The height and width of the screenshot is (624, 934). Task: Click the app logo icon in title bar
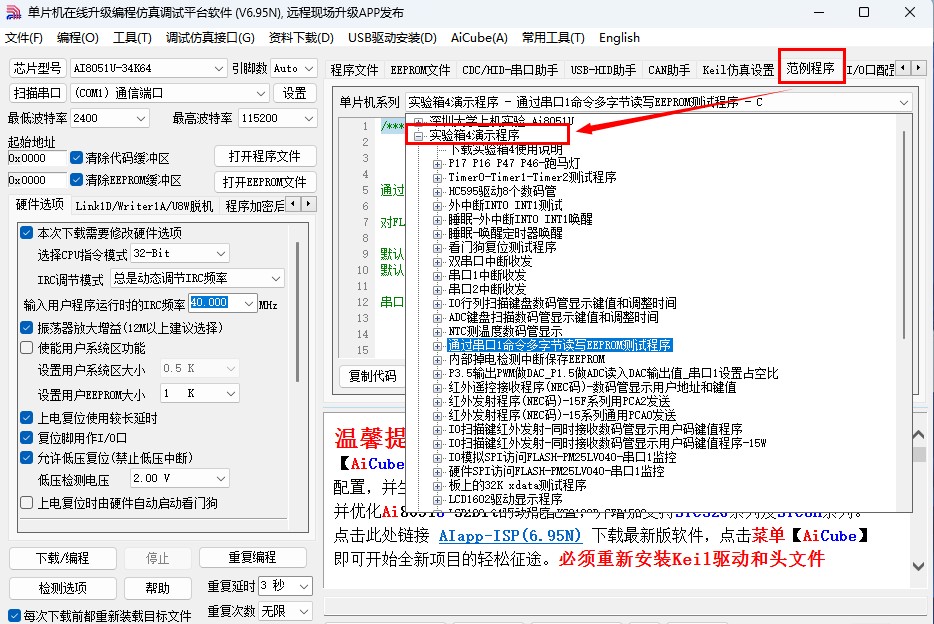click(x=13, y=13)
